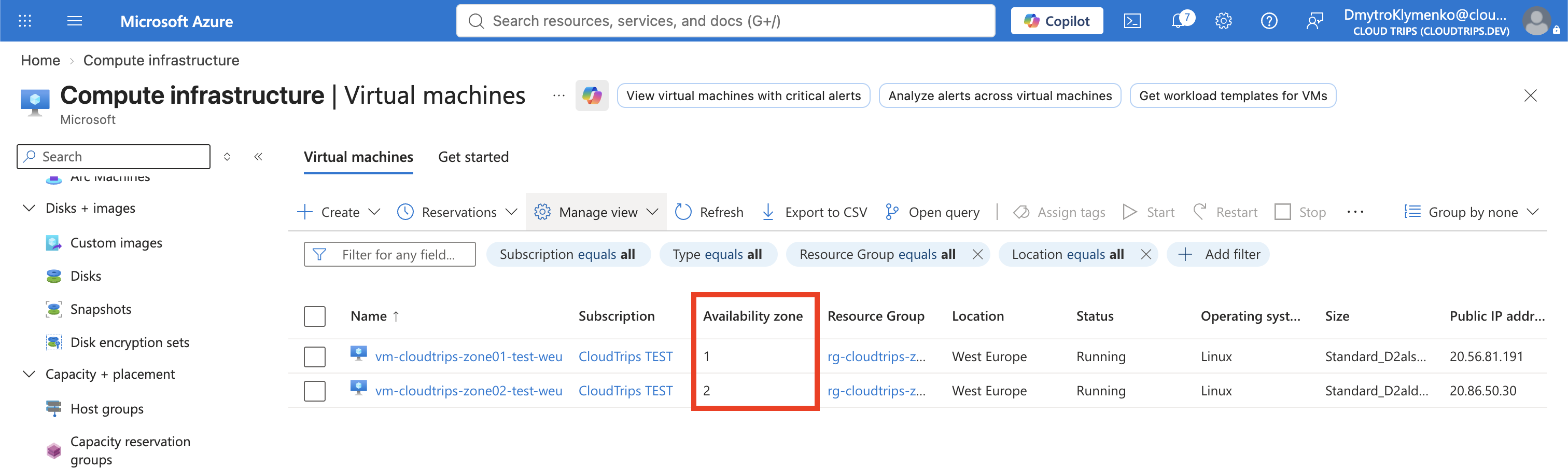
Task: Open portal settings gear
Action: coord(1224,21)
